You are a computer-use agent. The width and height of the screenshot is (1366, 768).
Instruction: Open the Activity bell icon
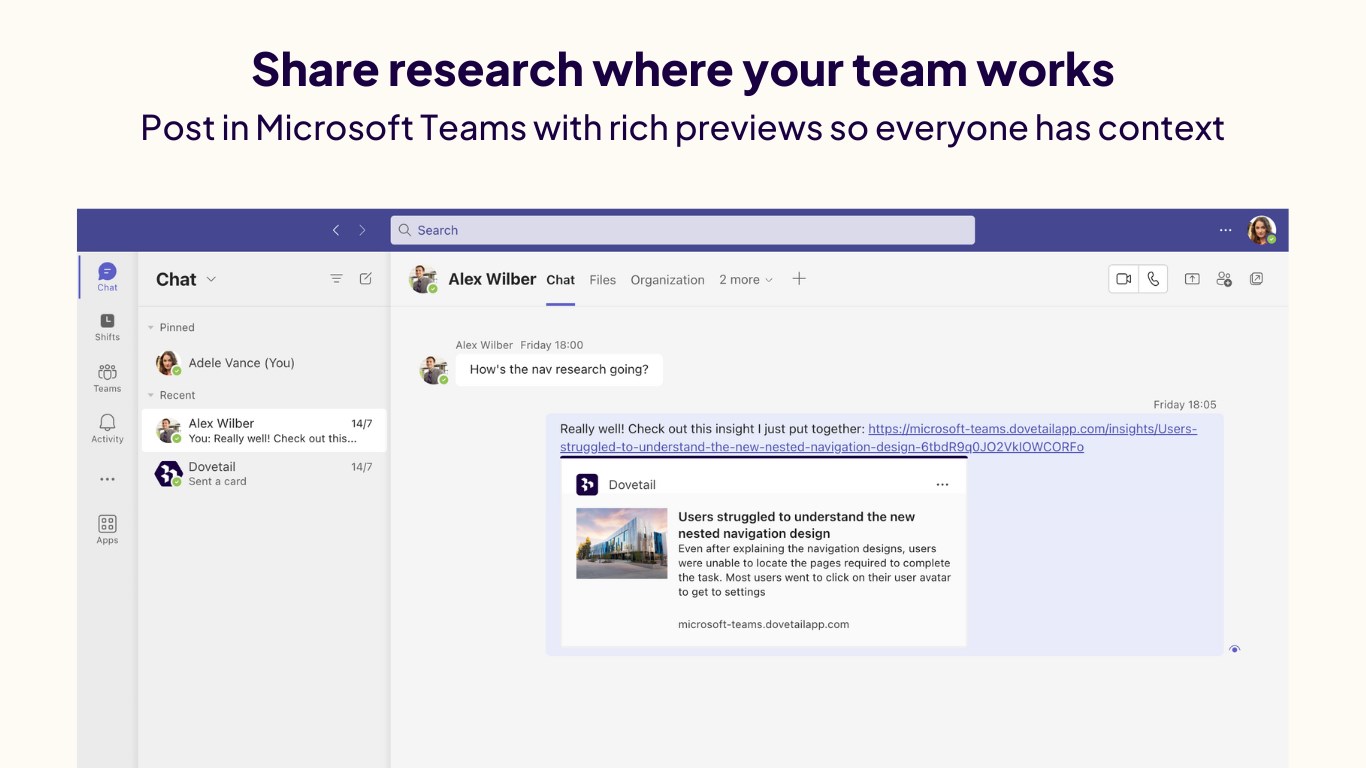coord(107,428)
